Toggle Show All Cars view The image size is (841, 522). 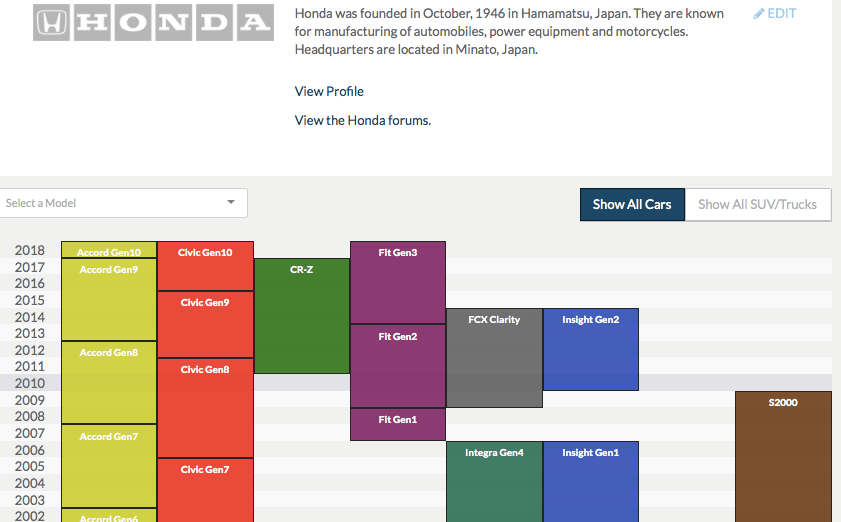(x=631, y=204)
